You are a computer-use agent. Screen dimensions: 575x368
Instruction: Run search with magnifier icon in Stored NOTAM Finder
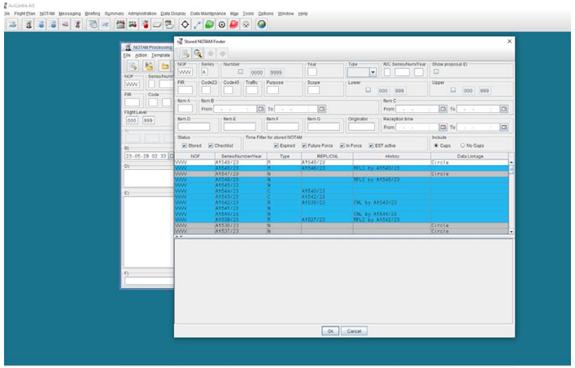coord(198,54)
